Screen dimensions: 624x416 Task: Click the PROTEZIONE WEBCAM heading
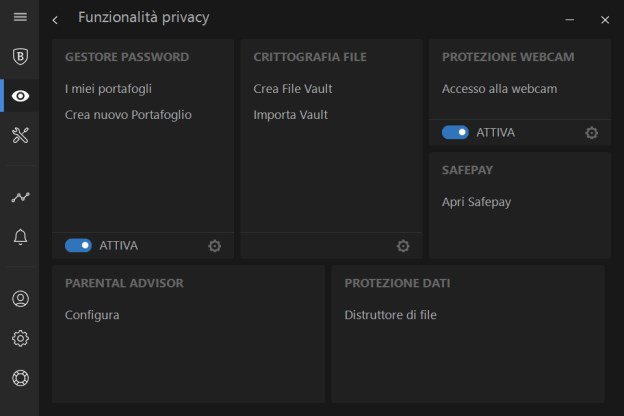click(x=508, y=57)
